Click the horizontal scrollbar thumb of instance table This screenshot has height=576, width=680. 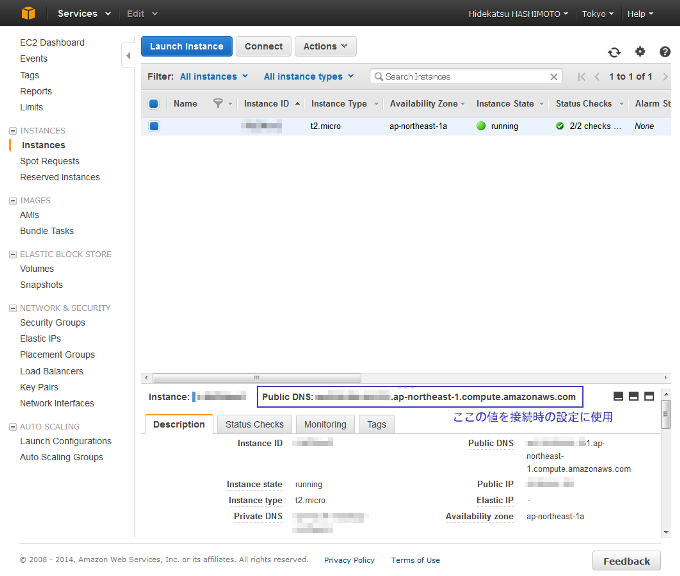point(257,378)
